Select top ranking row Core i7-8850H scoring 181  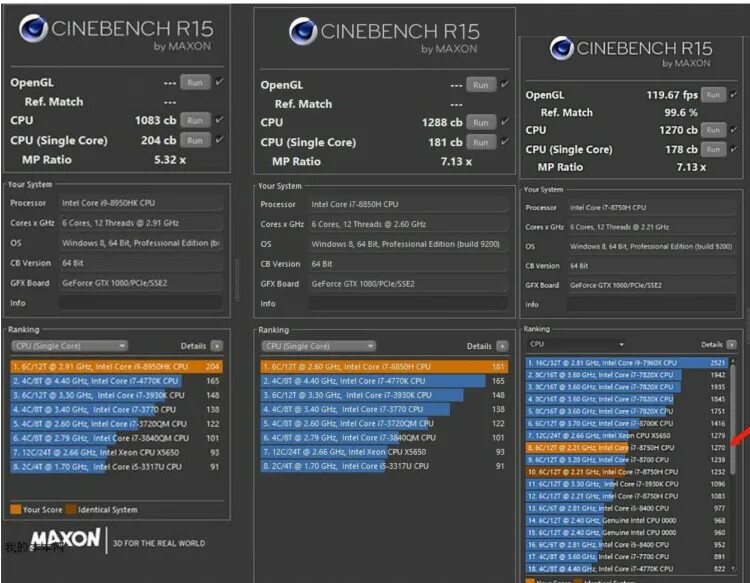tap(384, 367)
